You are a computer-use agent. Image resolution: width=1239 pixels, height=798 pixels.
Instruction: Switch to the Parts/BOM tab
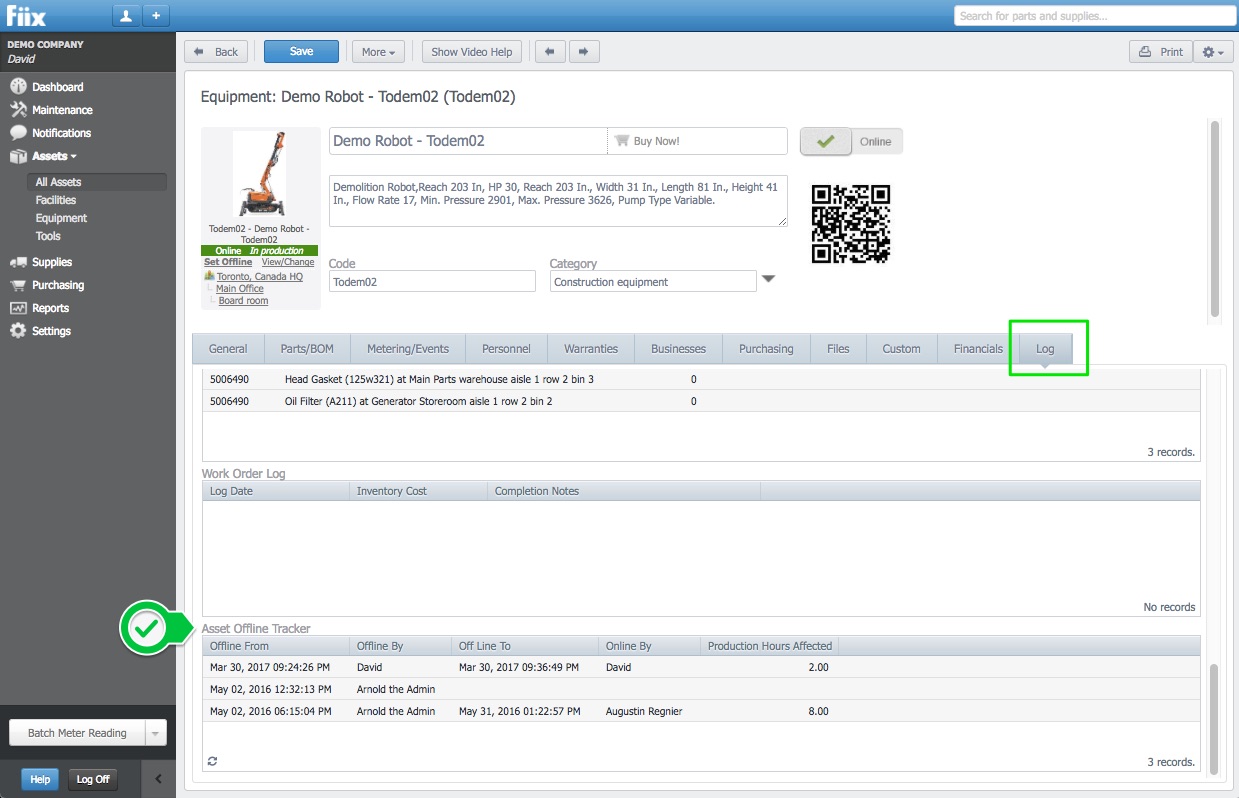(307, 349)
